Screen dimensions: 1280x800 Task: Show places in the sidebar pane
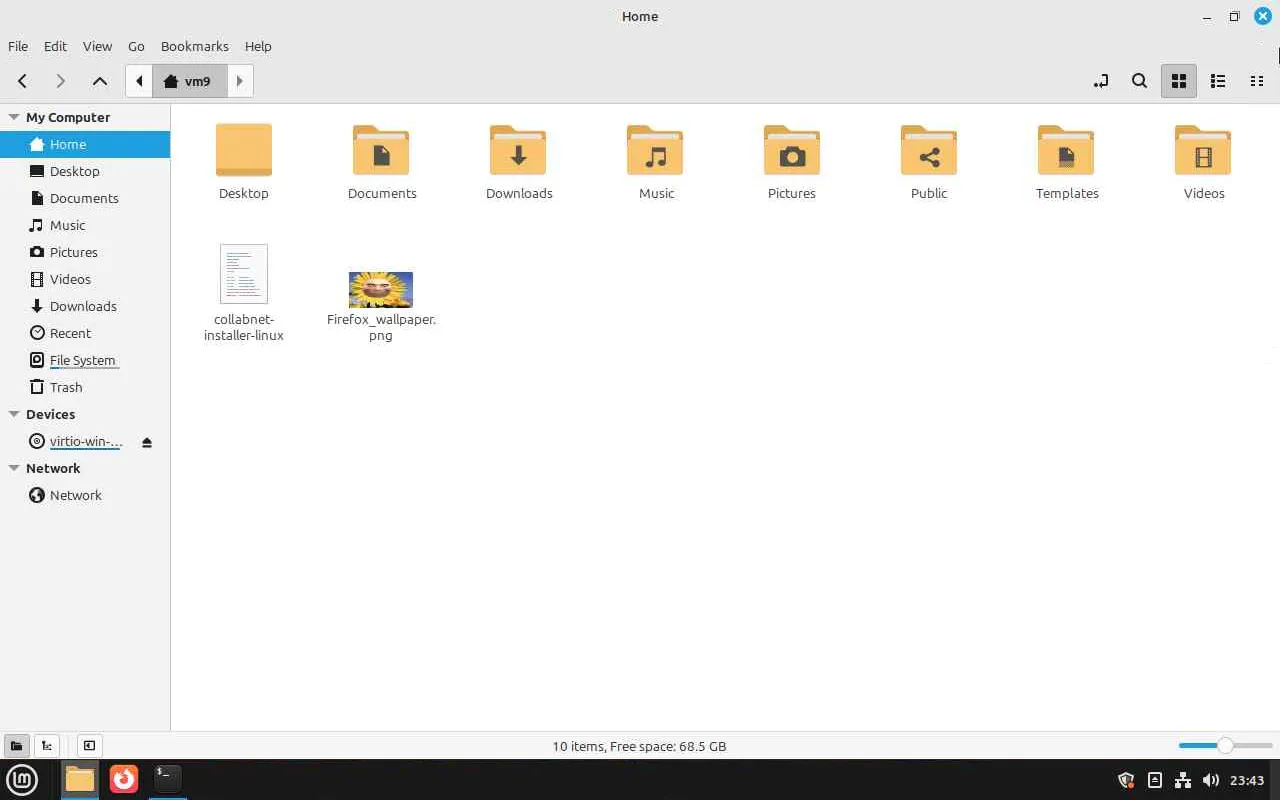tap(16, 745)
